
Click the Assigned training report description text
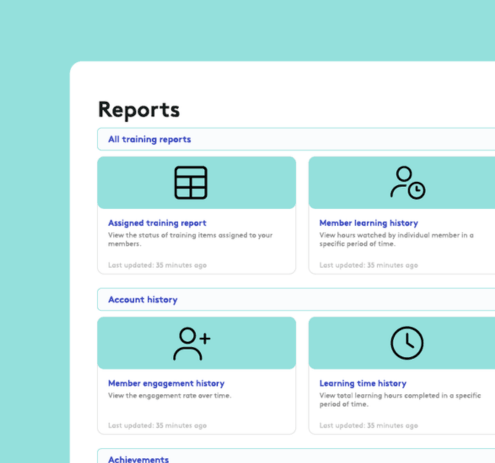point(190,239)
